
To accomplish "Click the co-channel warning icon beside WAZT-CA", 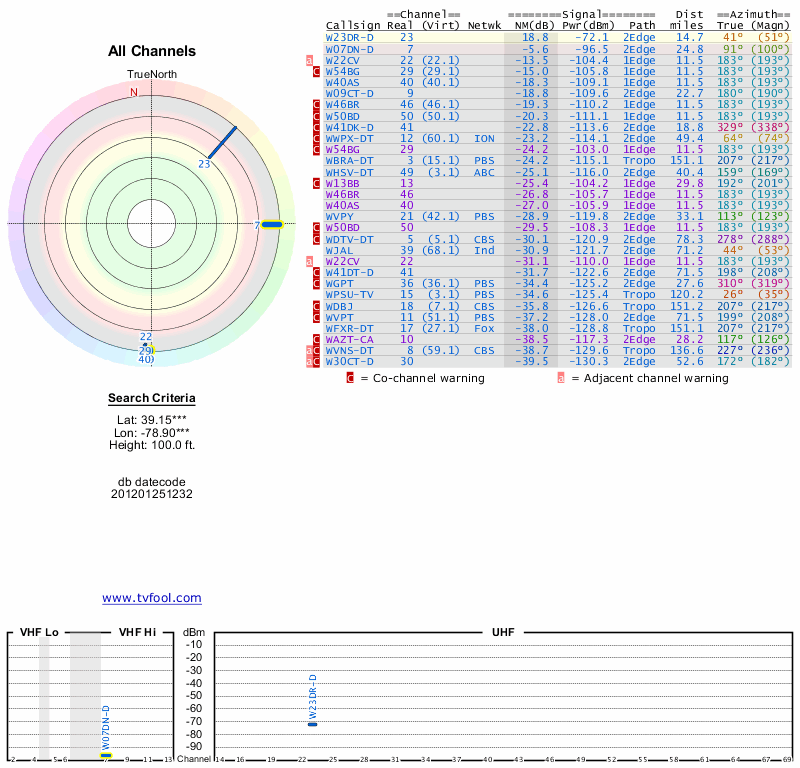I will (x=317, y=340).
